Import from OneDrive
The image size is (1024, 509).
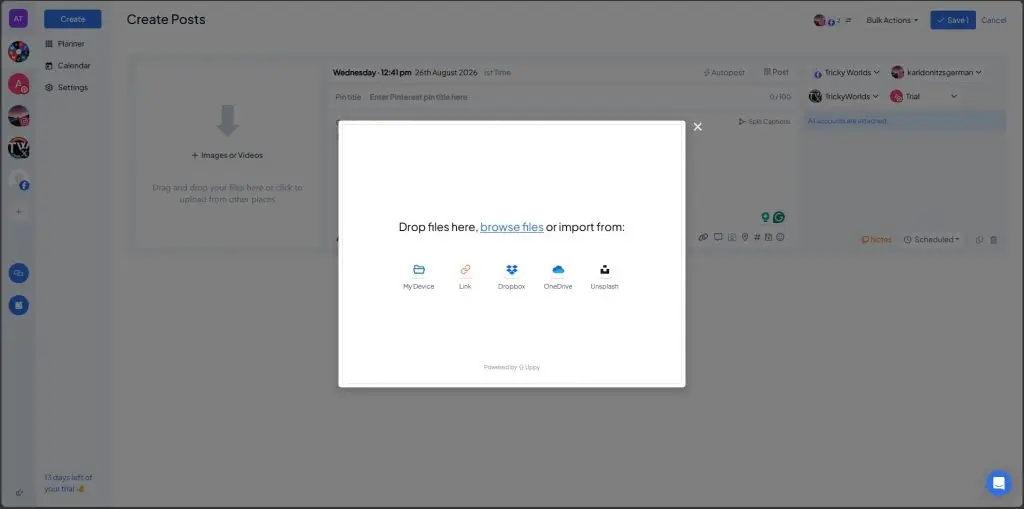pos(558,277)
